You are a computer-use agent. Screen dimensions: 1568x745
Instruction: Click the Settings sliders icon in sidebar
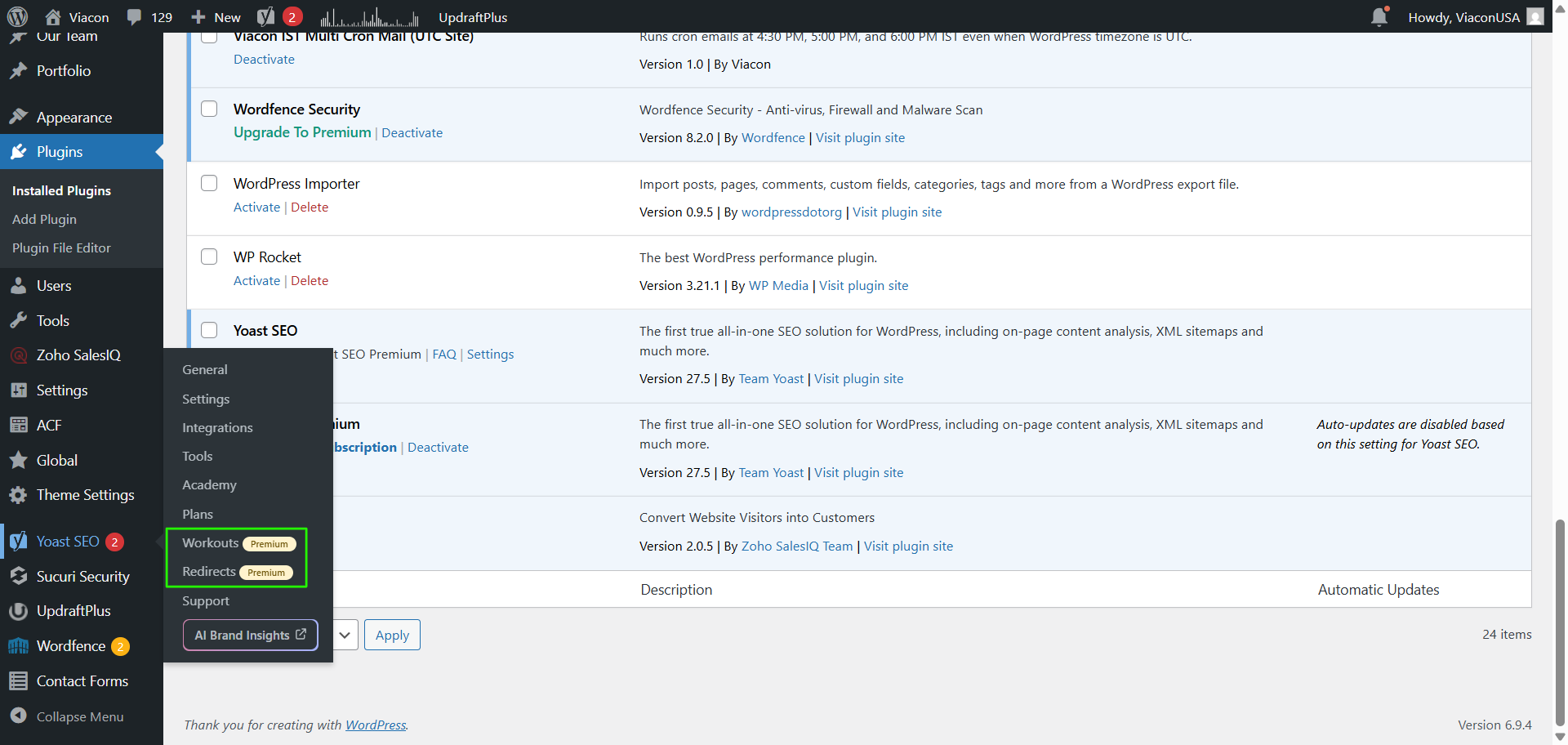(19, 390)
